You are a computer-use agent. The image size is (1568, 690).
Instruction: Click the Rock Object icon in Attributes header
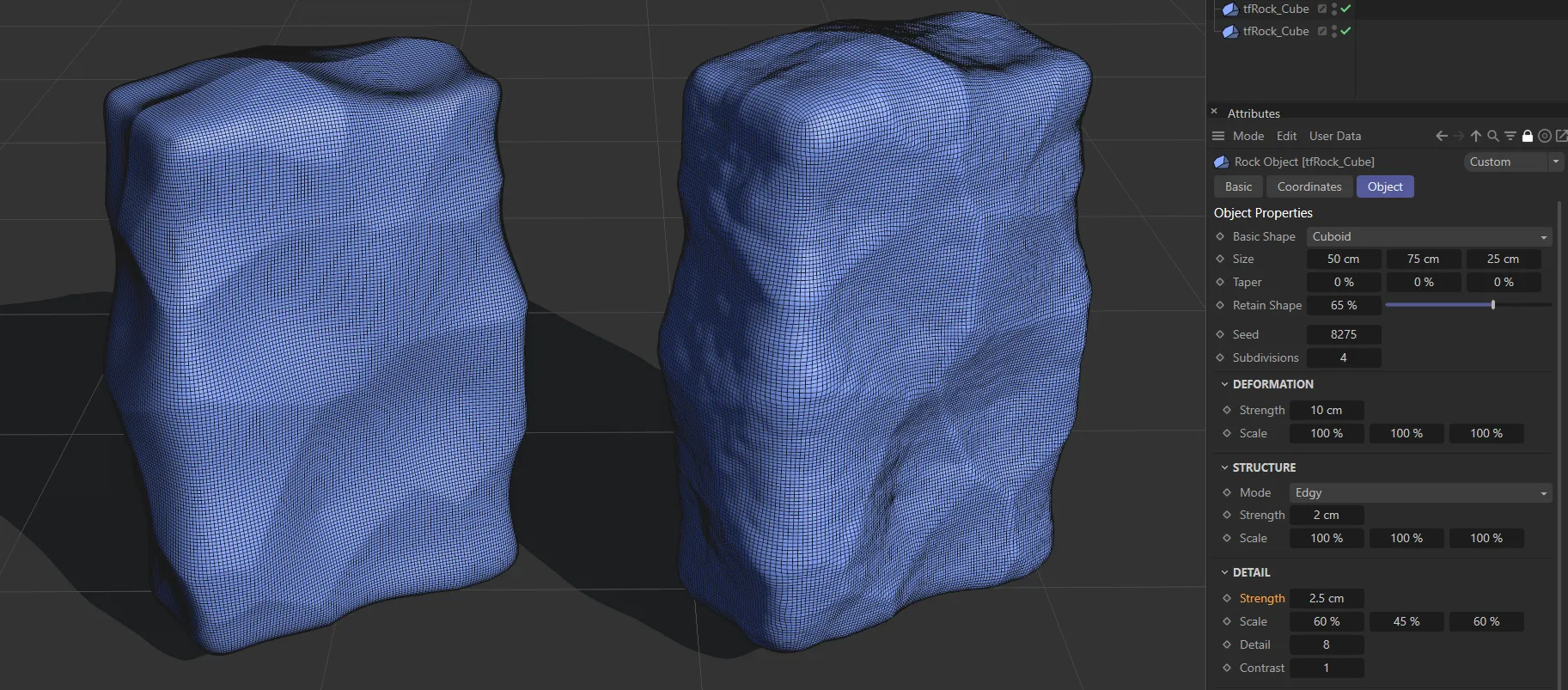[1221, 162]
